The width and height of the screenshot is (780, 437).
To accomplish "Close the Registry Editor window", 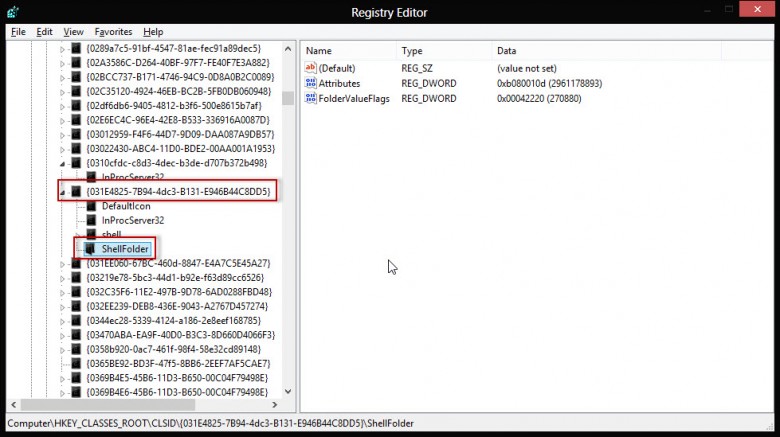I will [757, 9].
